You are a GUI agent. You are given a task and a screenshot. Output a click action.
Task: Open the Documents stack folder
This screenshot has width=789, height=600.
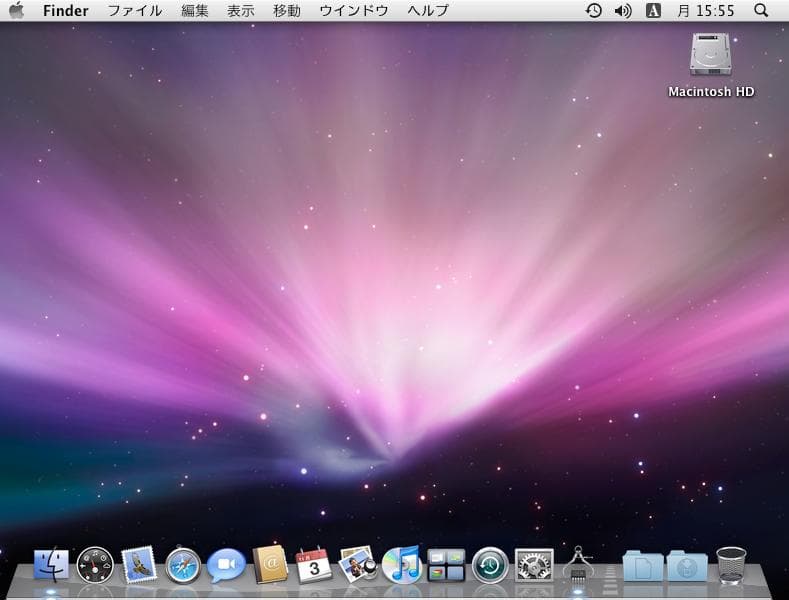pos(643,566)
